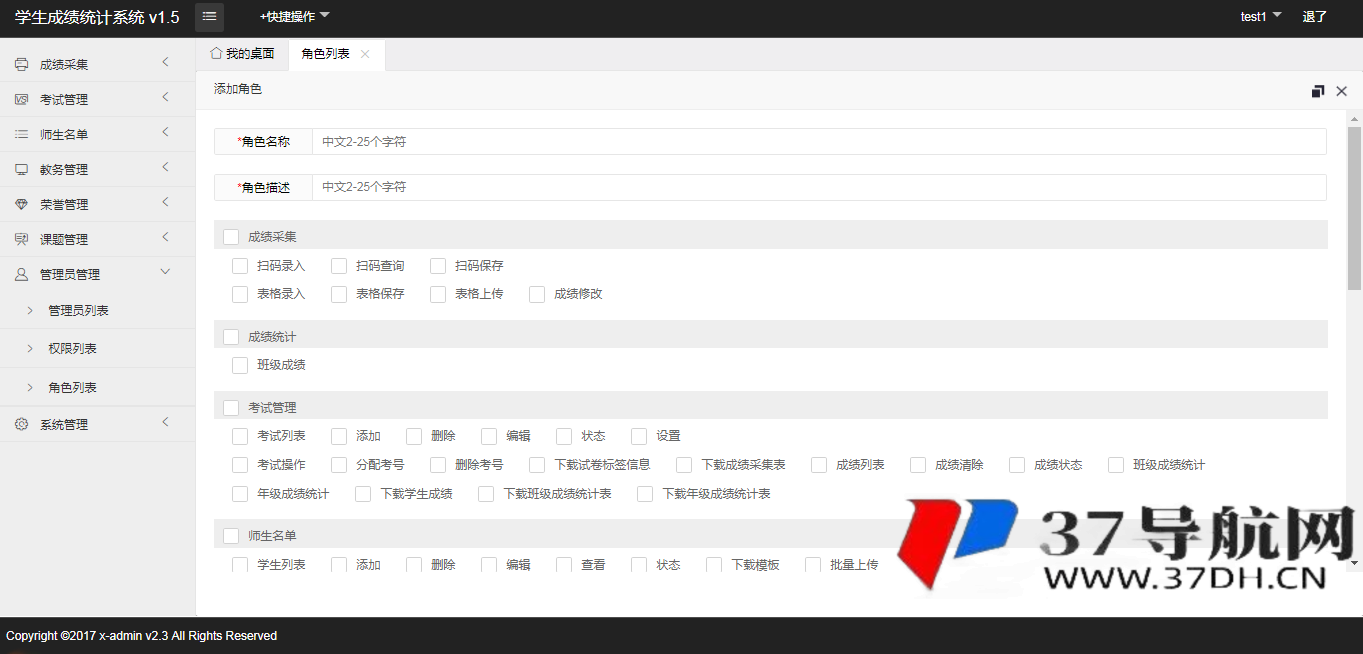
Task: Check the 成绩统计 group checkbox
Action: [230, 336]
